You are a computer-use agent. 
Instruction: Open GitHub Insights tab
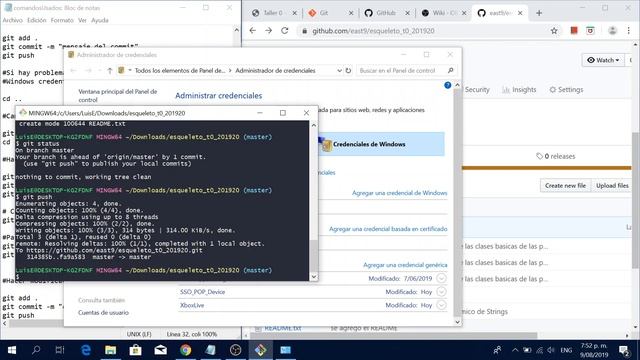point(519,89)
